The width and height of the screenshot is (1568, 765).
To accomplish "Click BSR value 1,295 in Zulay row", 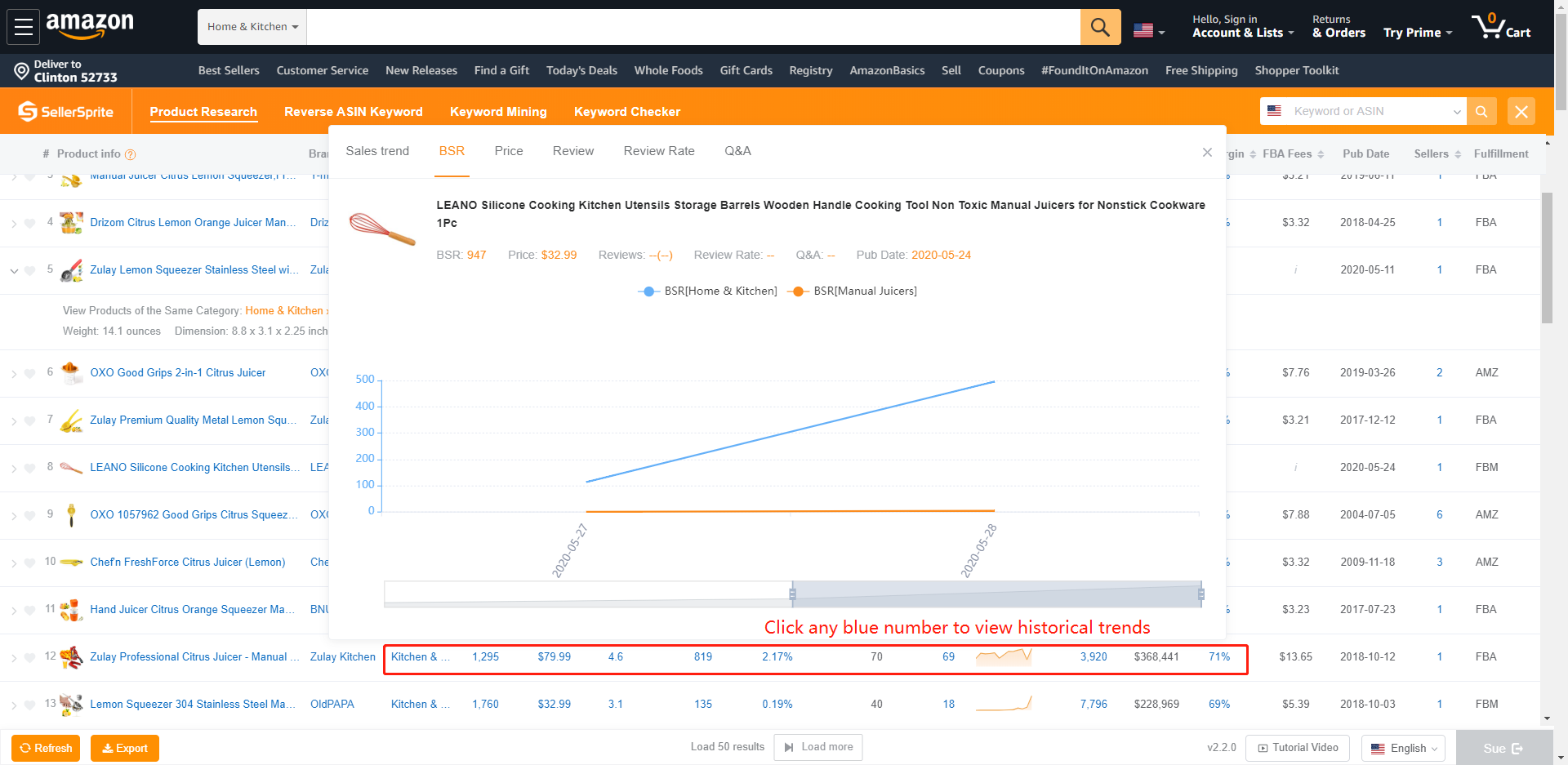I will point(485,657).
